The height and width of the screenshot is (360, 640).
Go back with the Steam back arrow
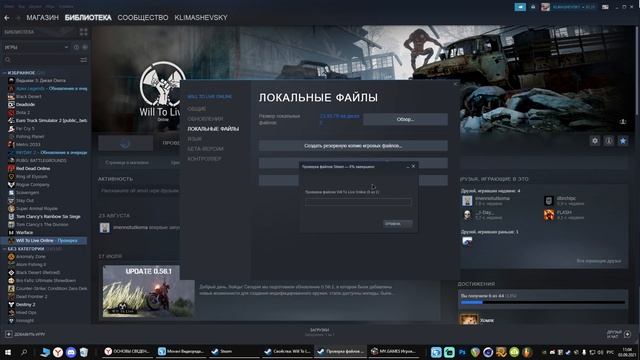coord(7,18)
